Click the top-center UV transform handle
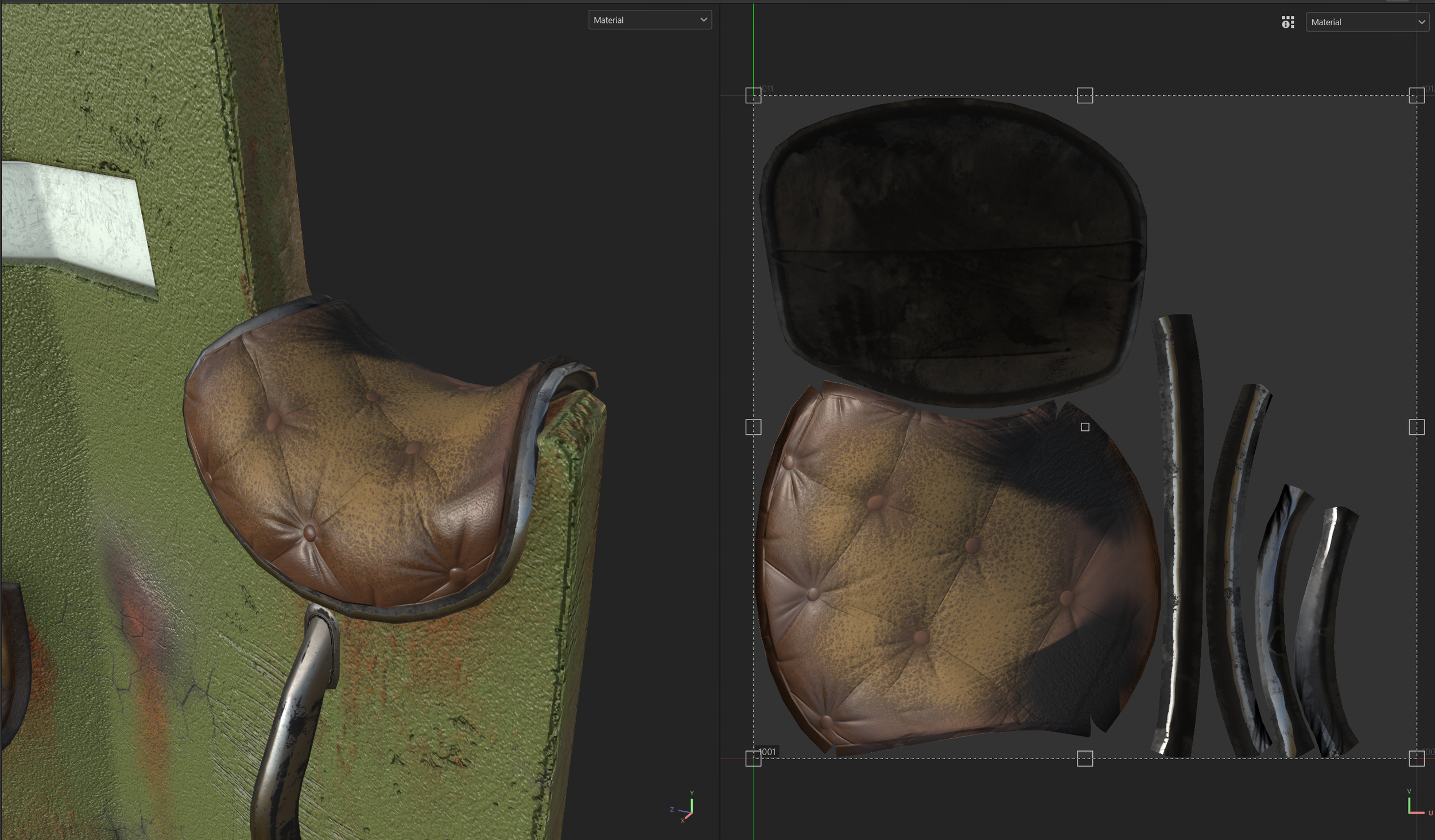This screenshot has width=1435, height=840. tap(1085, 95)
